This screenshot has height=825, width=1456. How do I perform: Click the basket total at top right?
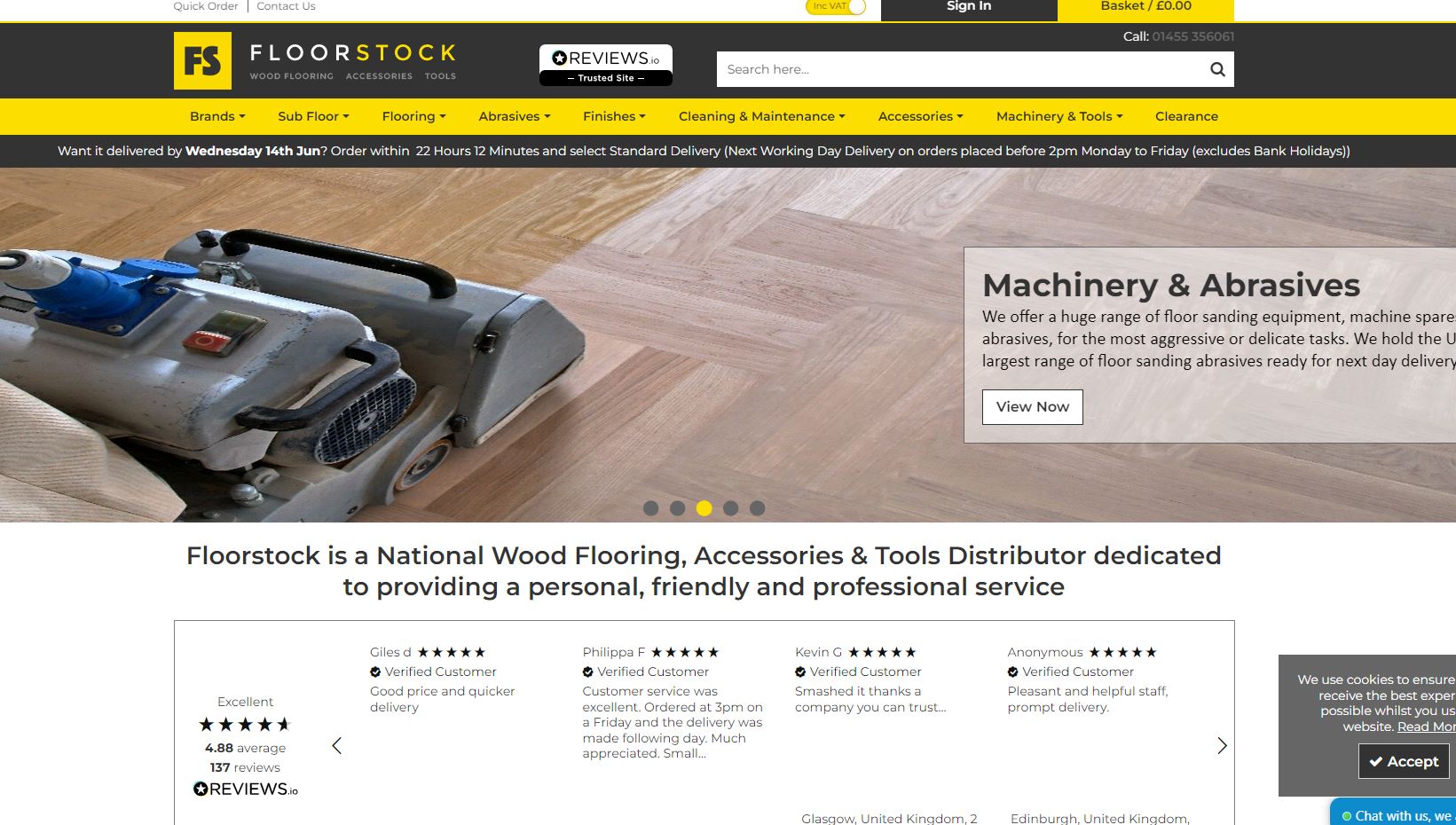coord(1145,7)
